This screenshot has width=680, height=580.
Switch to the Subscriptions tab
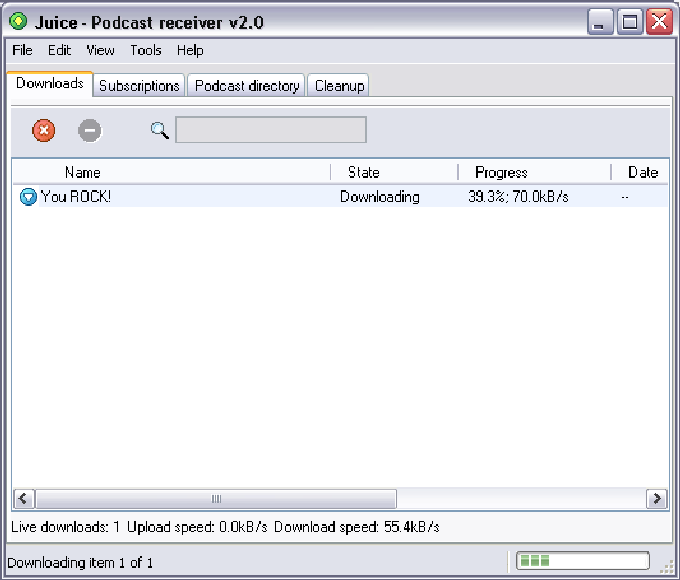(139, 85)
